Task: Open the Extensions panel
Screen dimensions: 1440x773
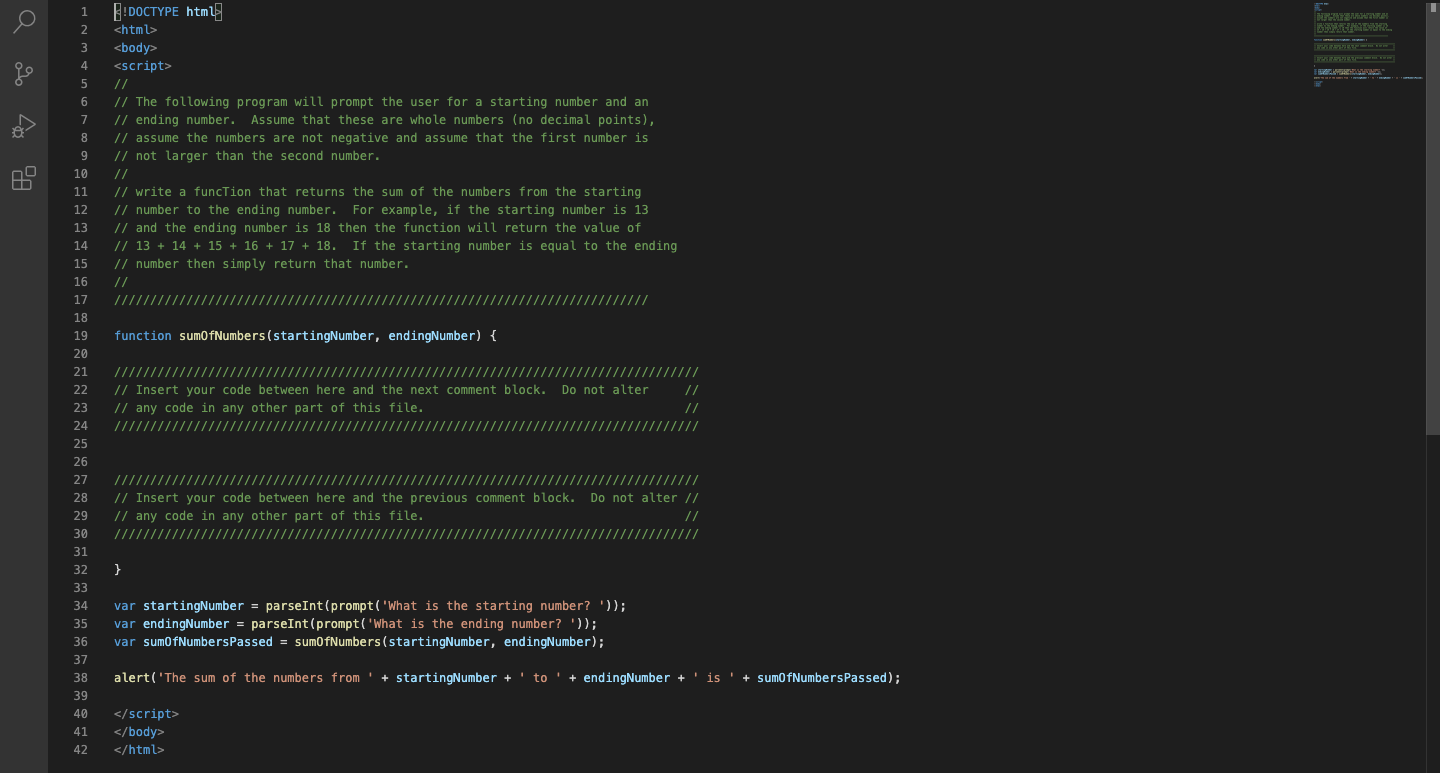Action: coord(24,177)
